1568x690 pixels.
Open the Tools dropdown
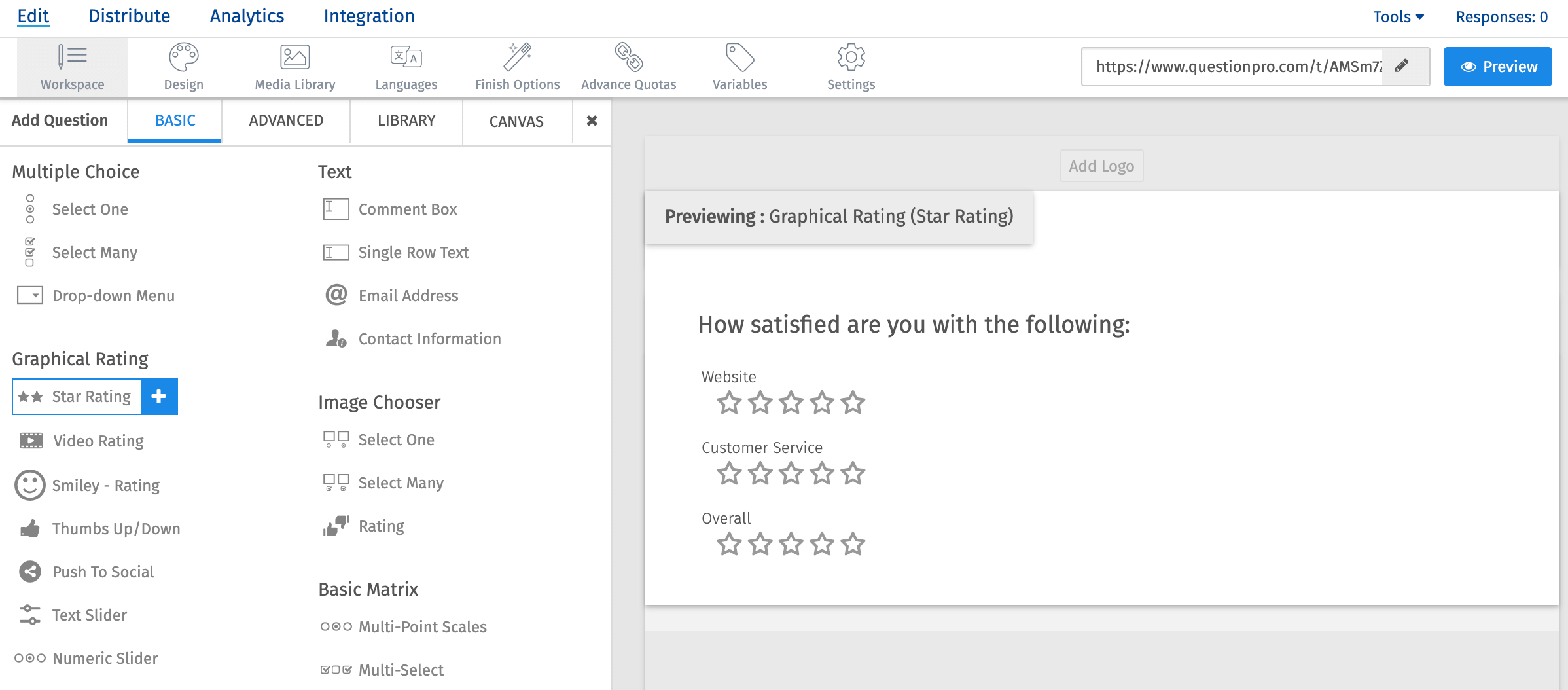point(1398,16)
